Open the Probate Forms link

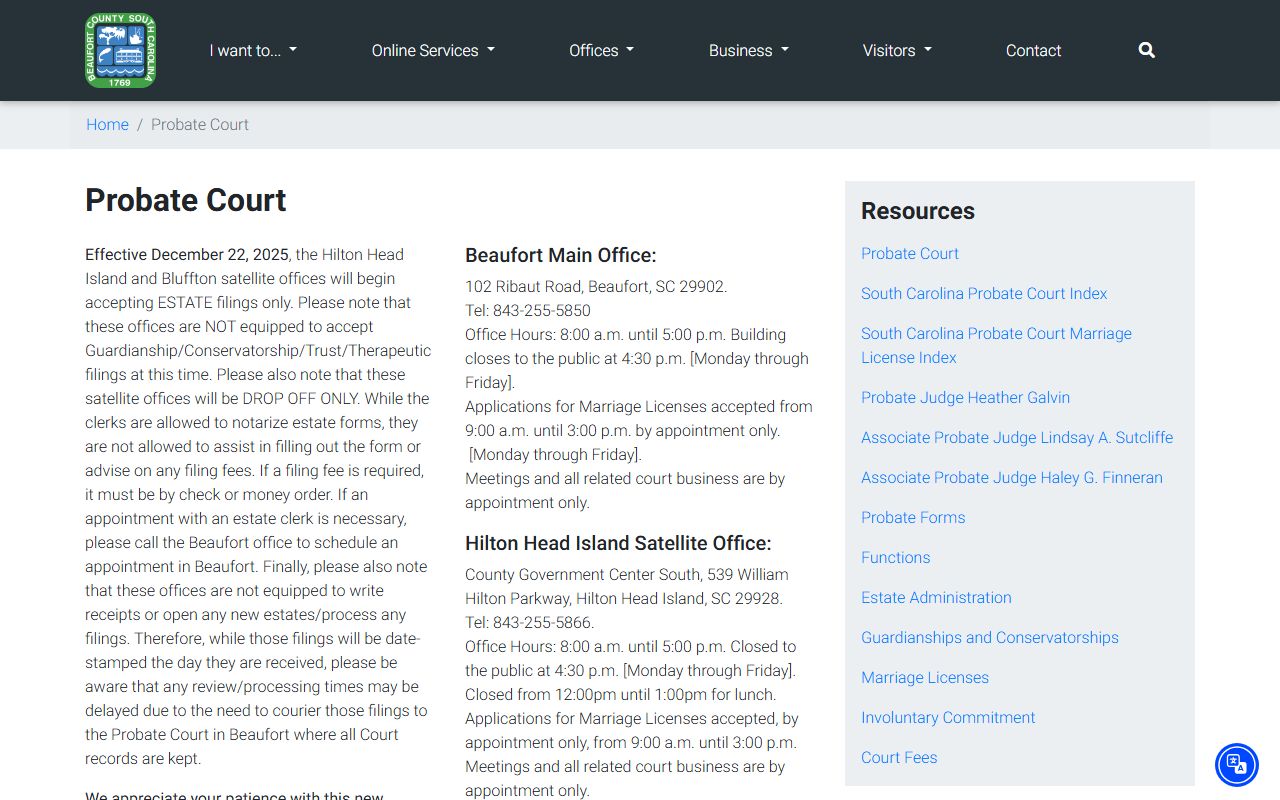913,517
